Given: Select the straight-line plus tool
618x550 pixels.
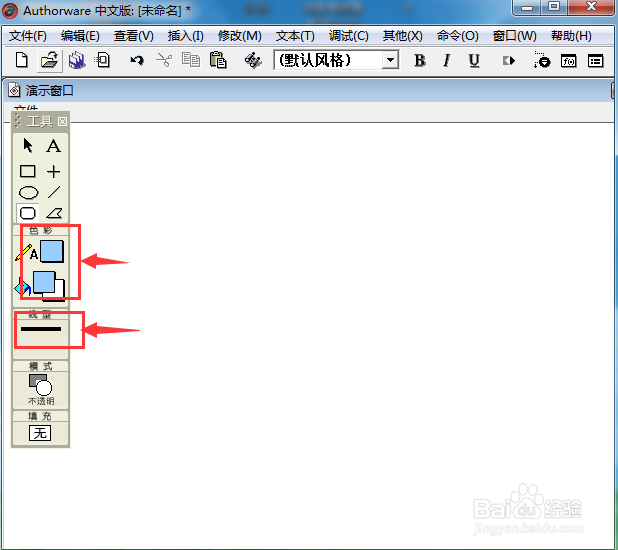Looking at the screenshot, I should [54, 172].
